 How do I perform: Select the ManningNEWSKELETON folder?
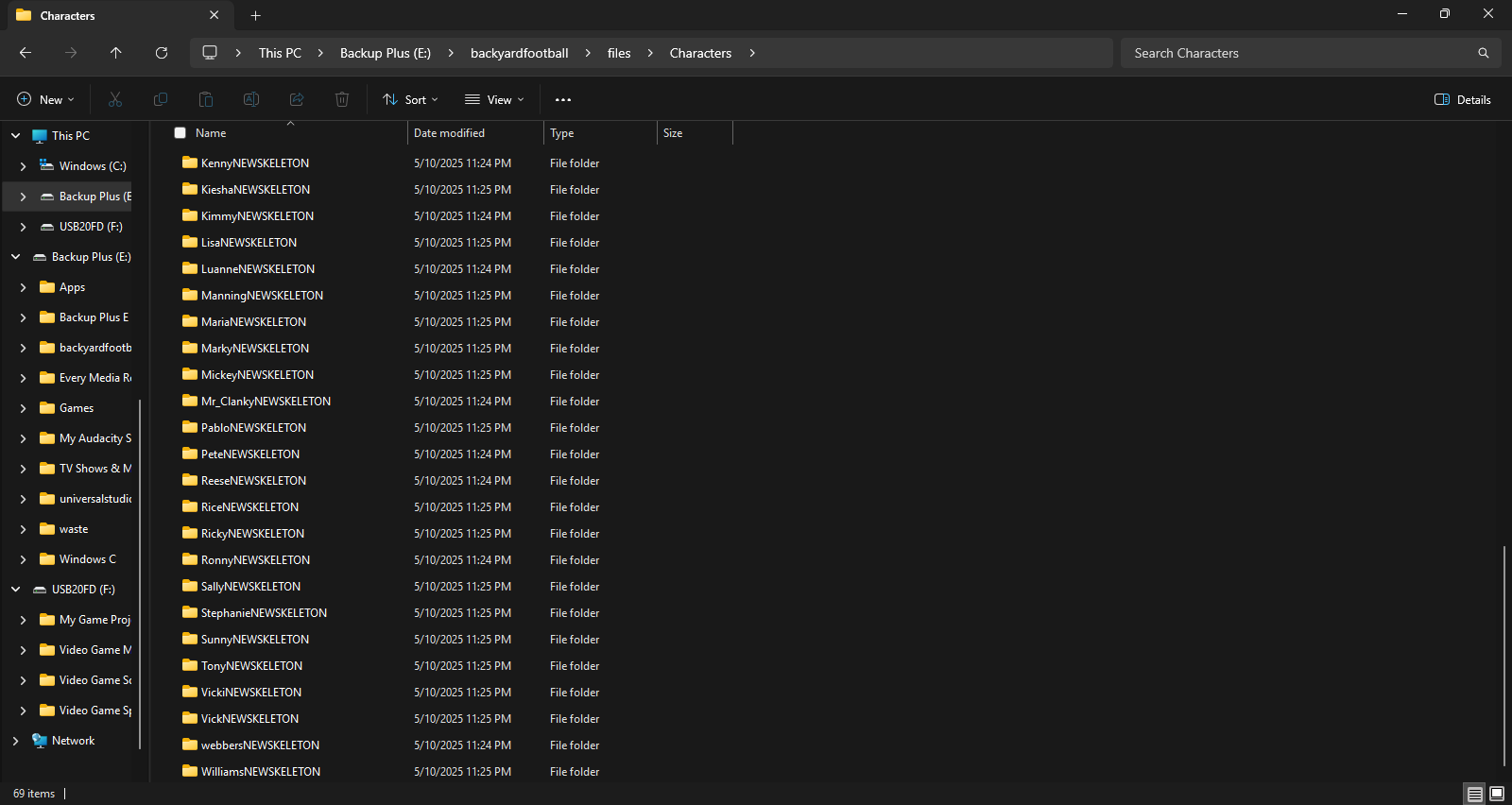coord(262,295)
